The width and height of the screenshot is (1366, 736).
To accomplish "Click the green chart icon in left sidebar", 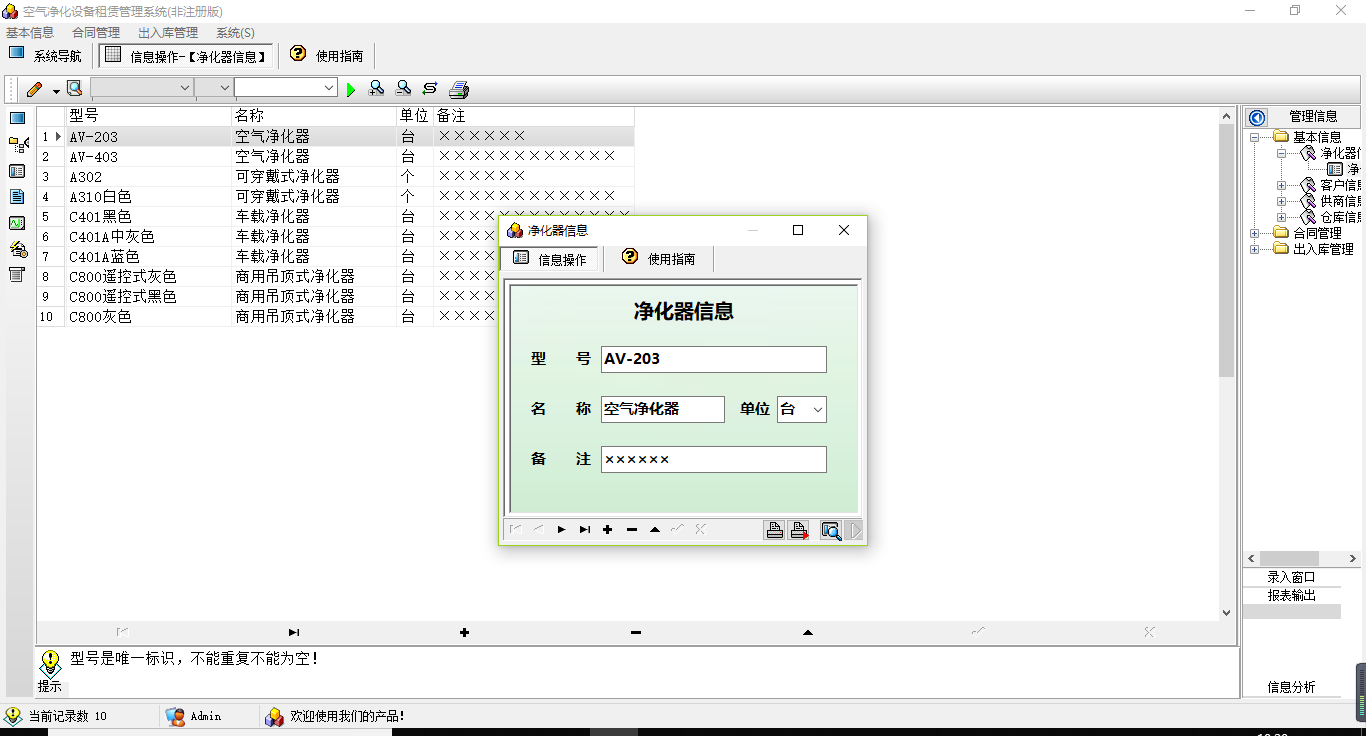I will point(17,223).
